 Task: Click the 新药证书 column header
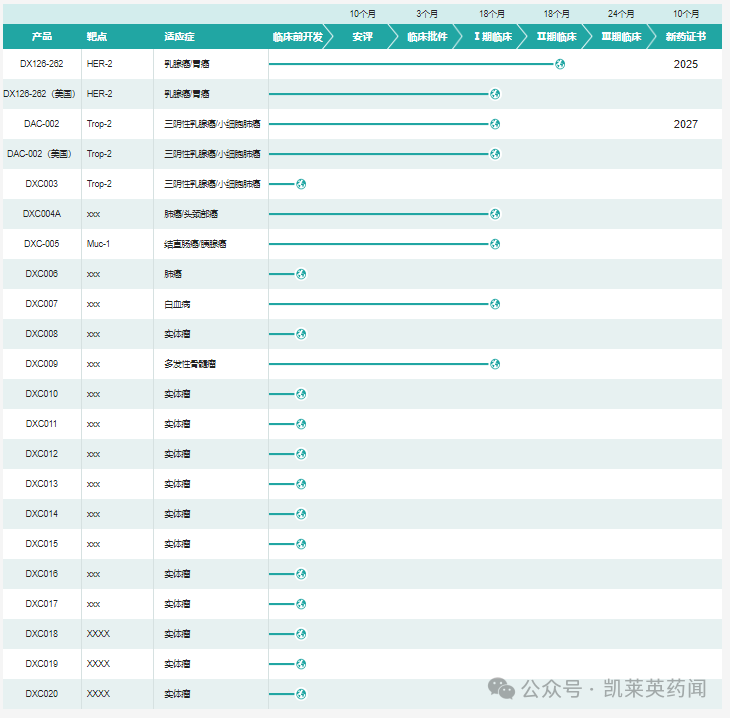point(686,37)
